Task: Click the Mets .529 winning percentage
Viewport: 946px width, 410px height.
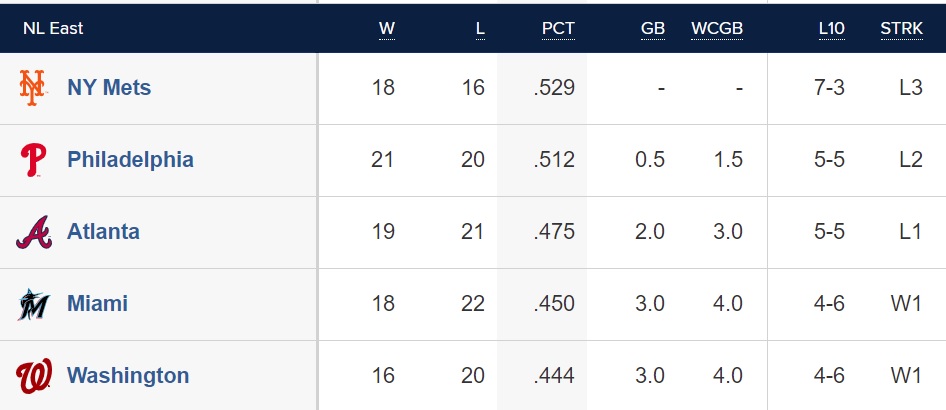Action: [x=554, y=88]
